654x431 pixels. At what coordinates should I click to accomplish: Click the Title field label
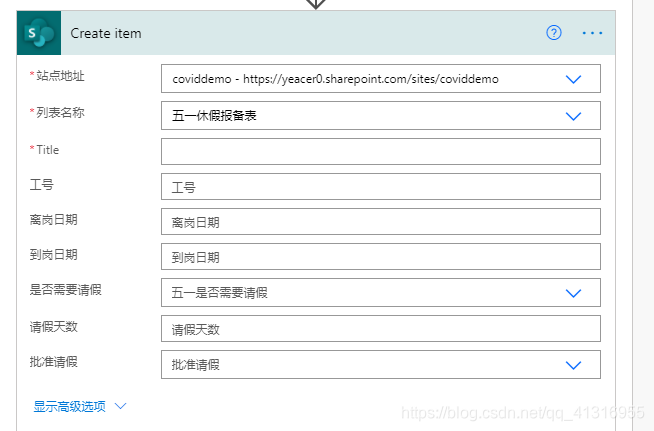48,150
